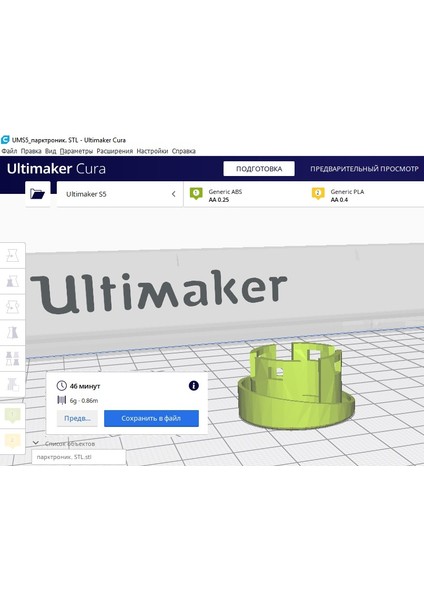The width and height of the screenshot is (424, 600).
Task: Open the Правка menu
Action: tap(31, 151)
